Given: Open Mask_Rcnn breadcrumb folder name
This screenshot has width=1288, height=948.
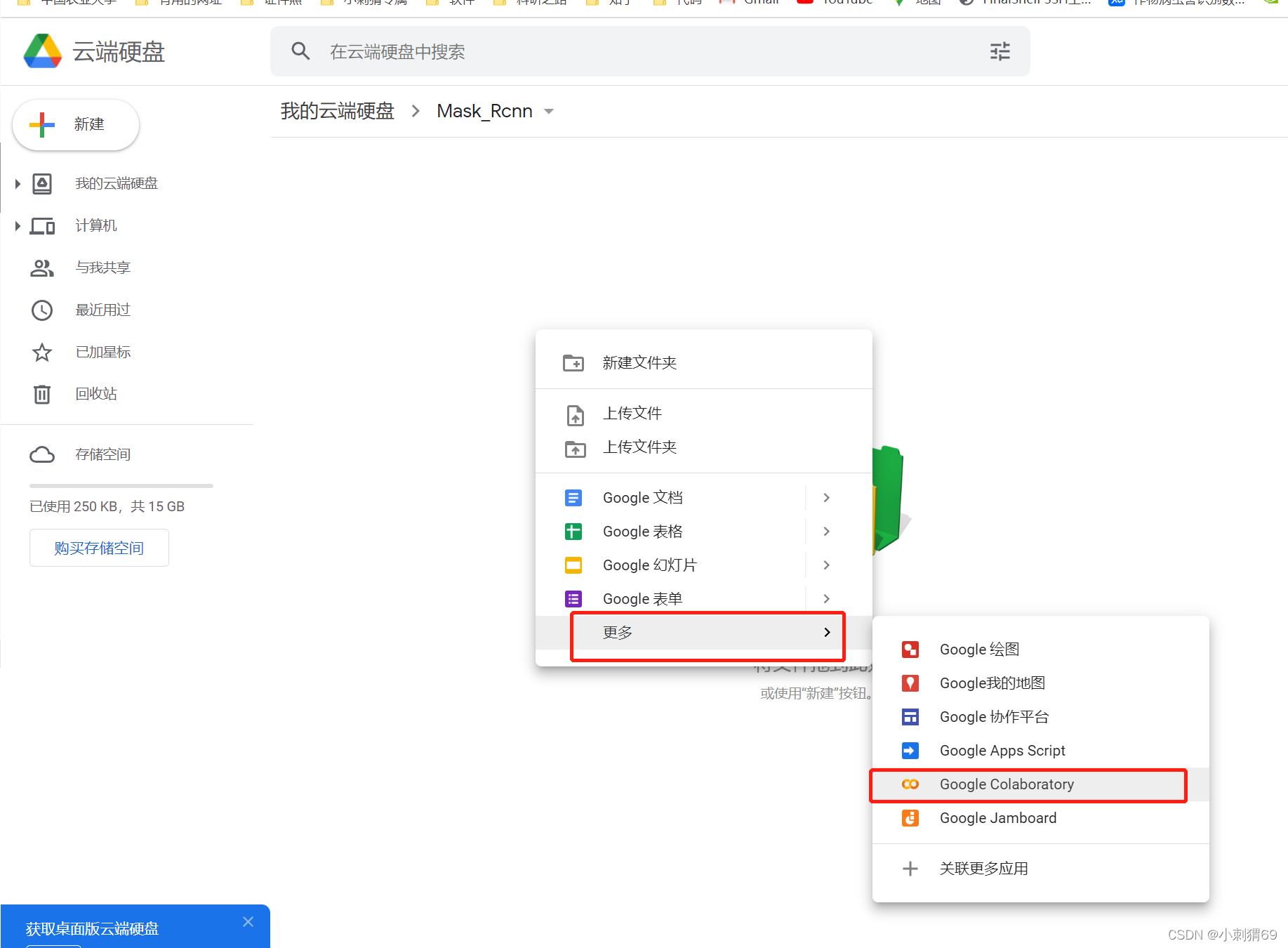Looking at the screenshot, I should 484,112.
